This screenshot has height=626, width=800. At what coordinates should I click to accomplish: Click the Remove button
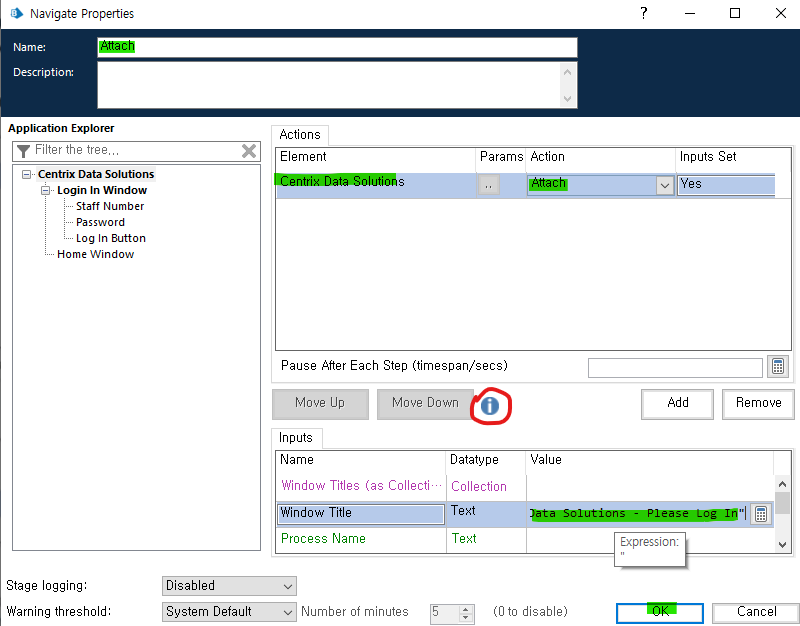click(758, 404)
